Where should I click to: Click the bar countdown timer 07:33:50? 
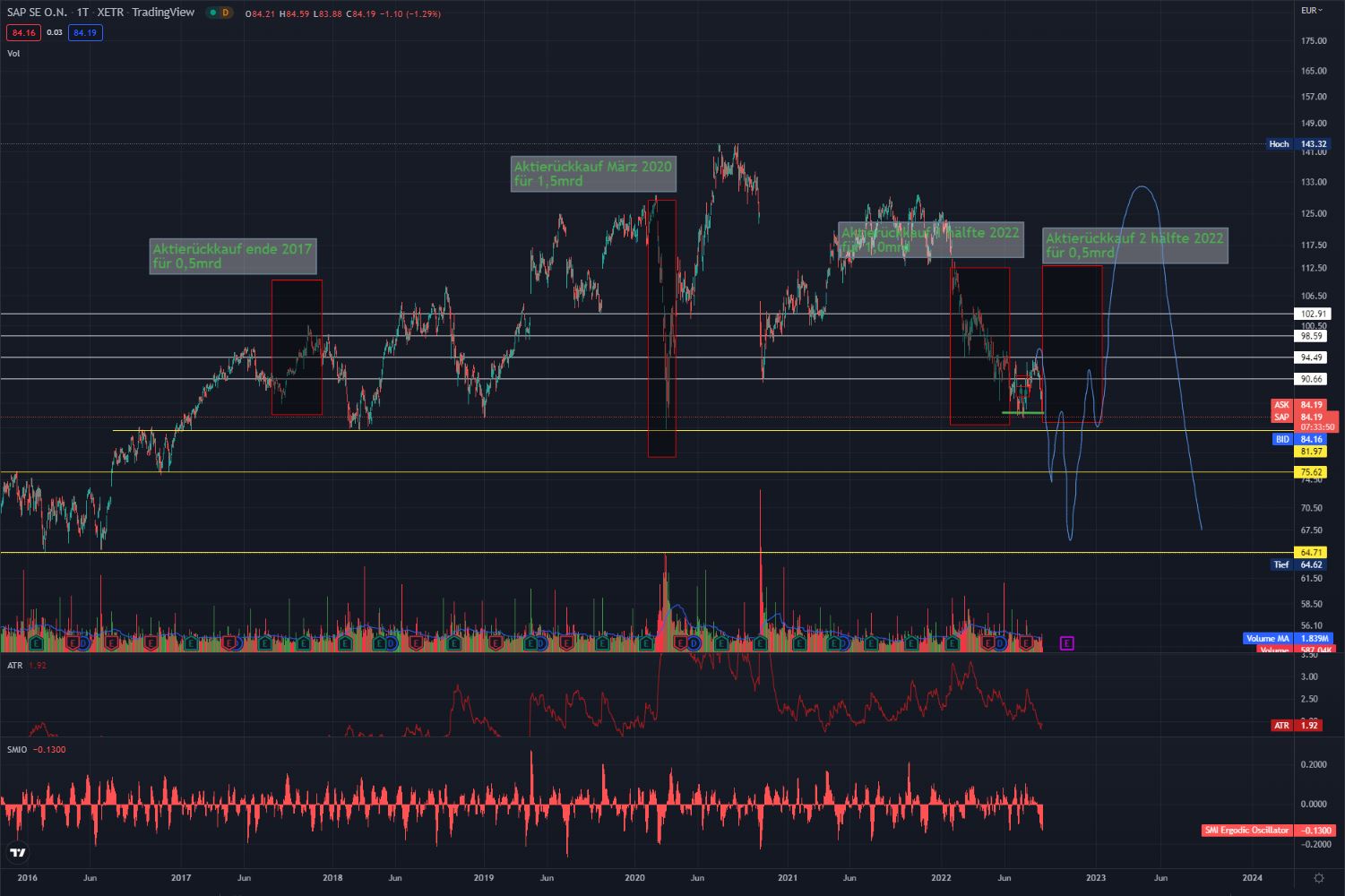[1317, 427]
